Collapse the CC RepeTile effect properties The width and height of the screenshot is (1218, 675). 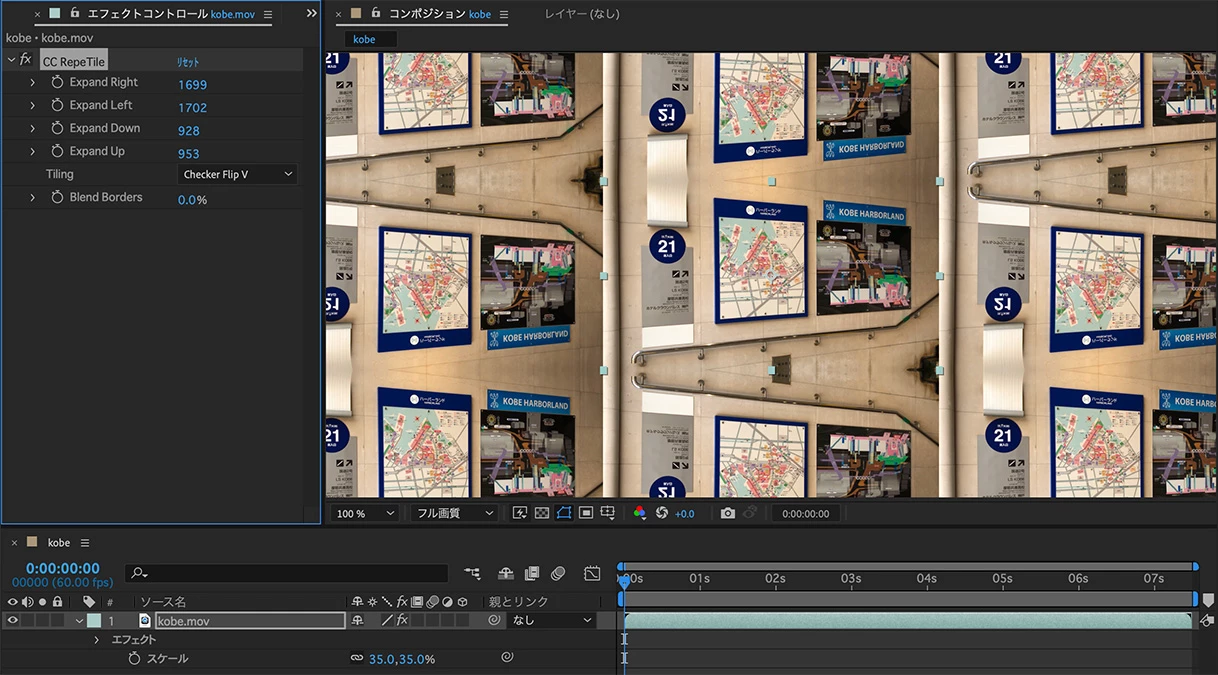11,60
